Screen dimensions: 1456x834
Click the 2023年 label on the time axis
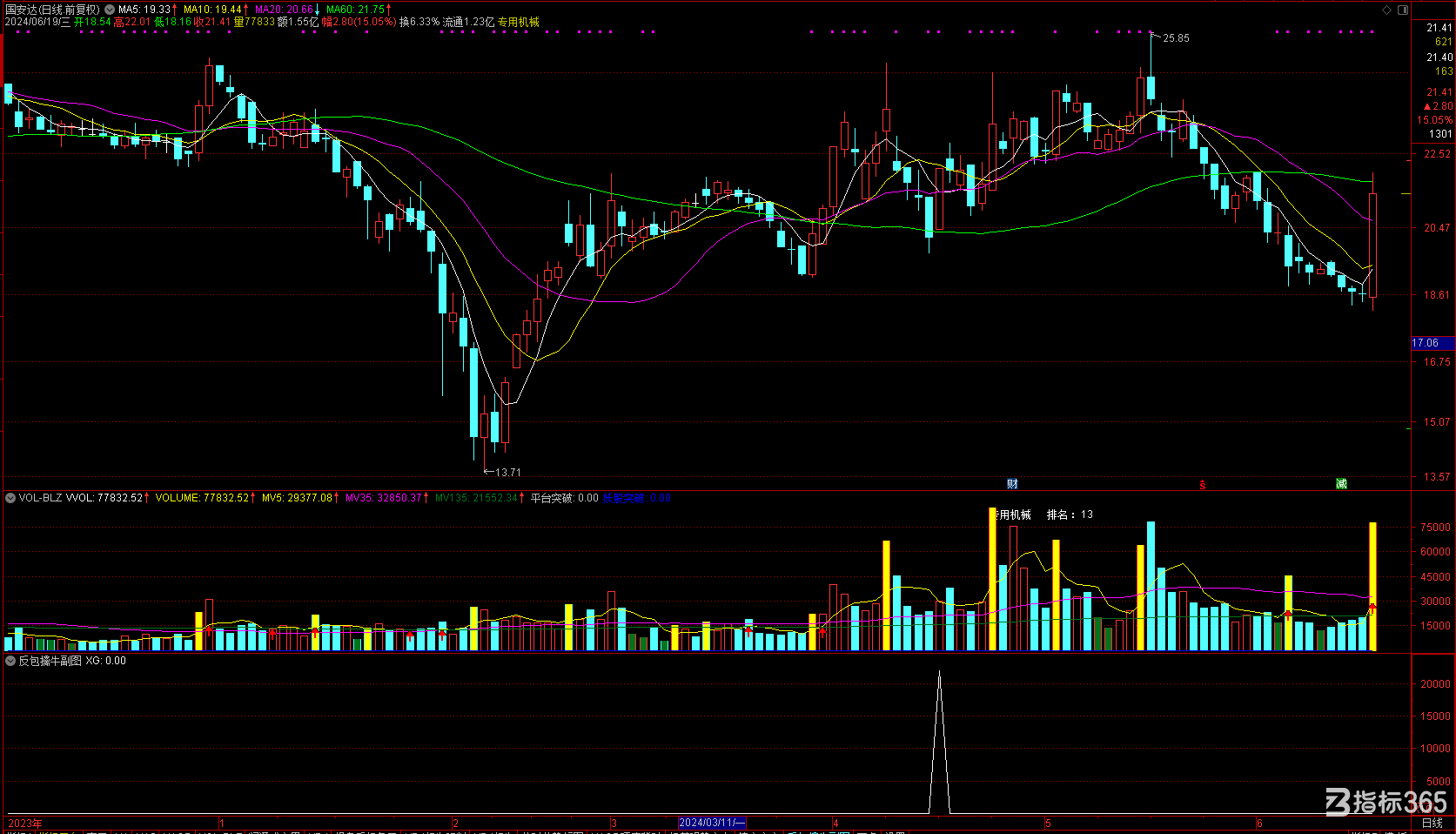coord(25,823)
